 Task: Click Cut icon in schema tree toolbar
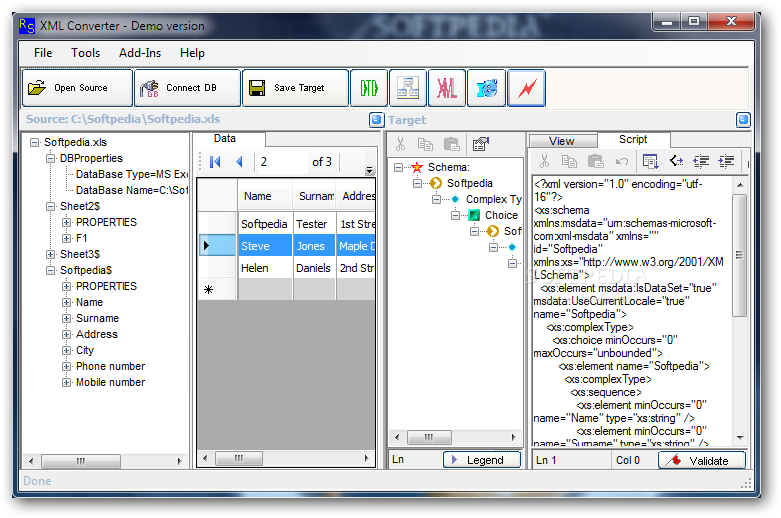[x=400, y=144]
